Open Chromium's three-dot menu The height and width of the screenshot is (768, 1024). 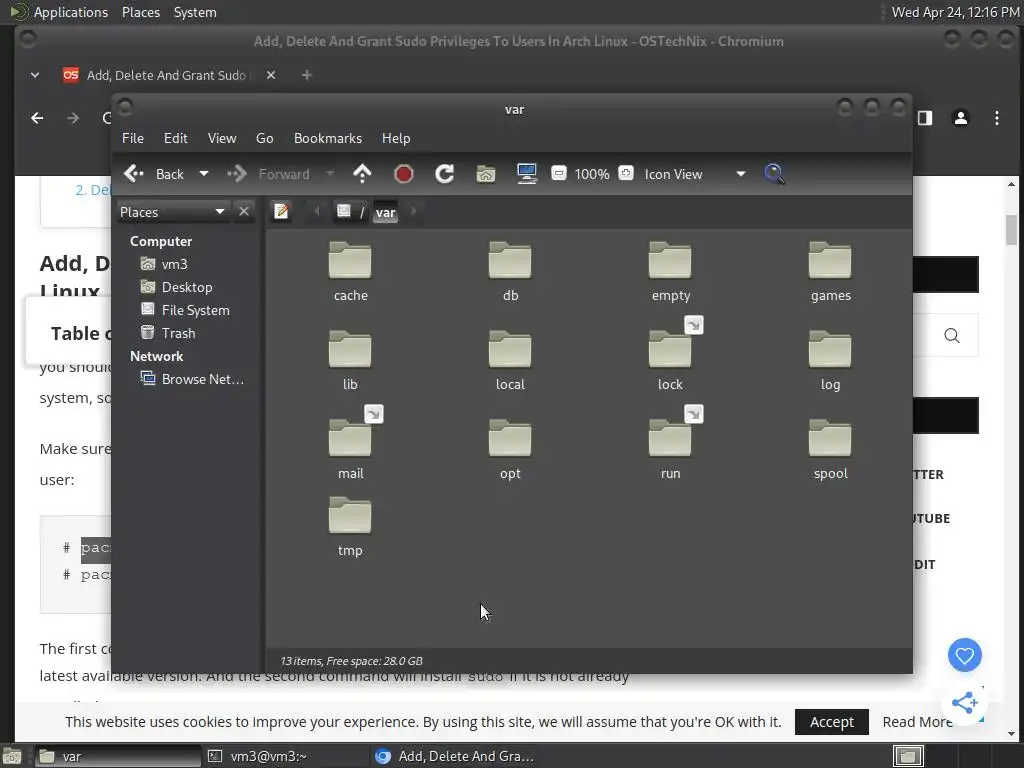tap(997, 118)
